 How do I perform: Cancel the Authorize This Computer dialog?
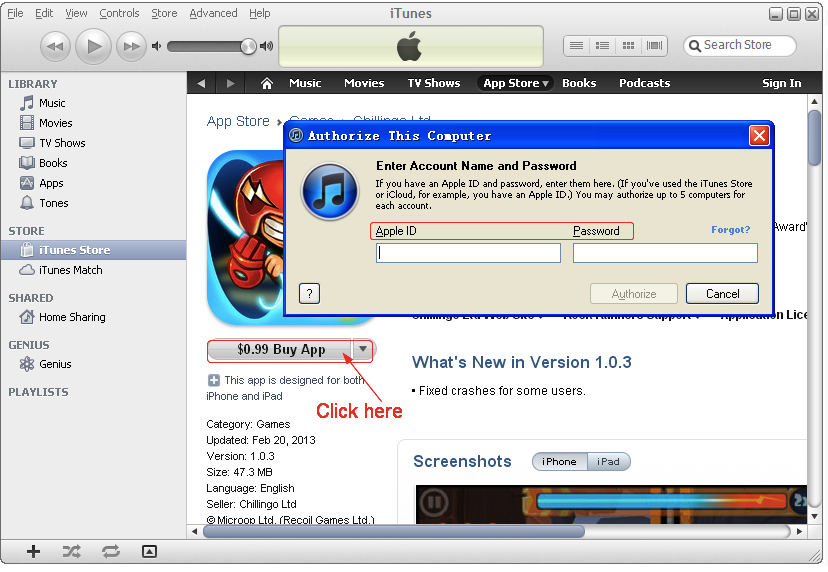722,294
